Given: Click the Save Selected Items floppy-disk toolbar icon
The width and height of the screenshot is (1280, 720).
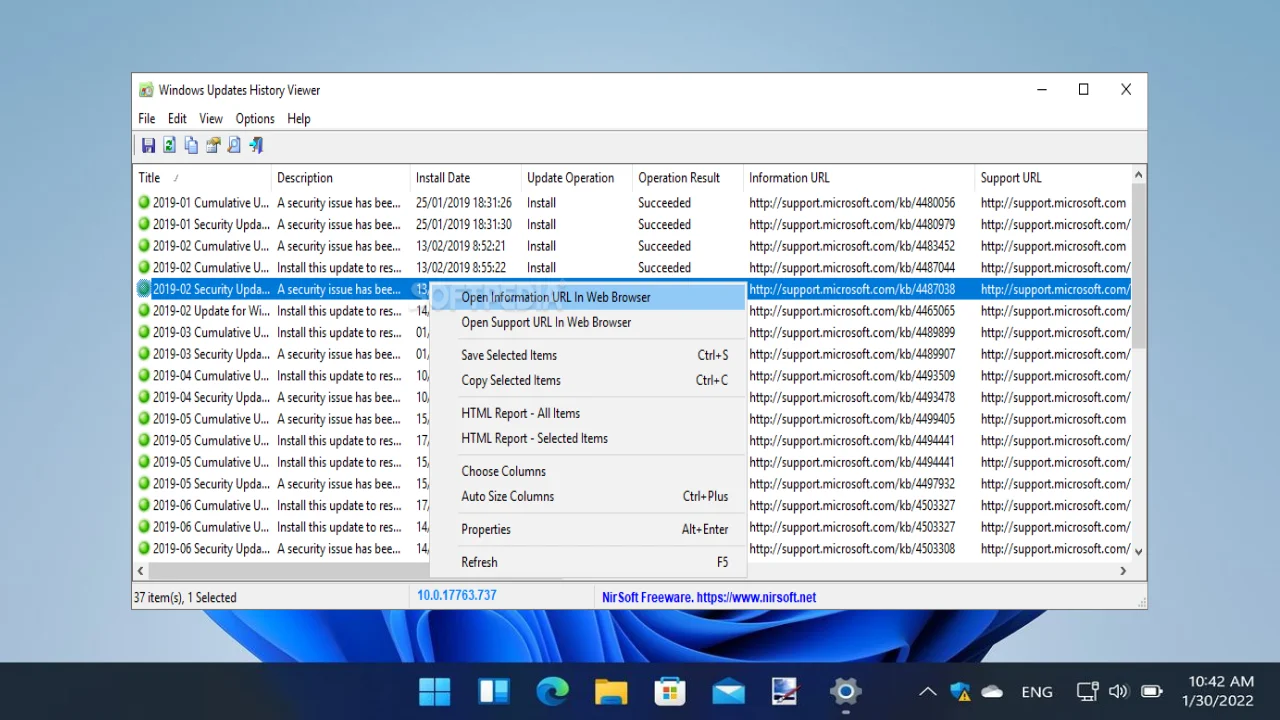Looking at the screenshot, I should tap(148, 146).
